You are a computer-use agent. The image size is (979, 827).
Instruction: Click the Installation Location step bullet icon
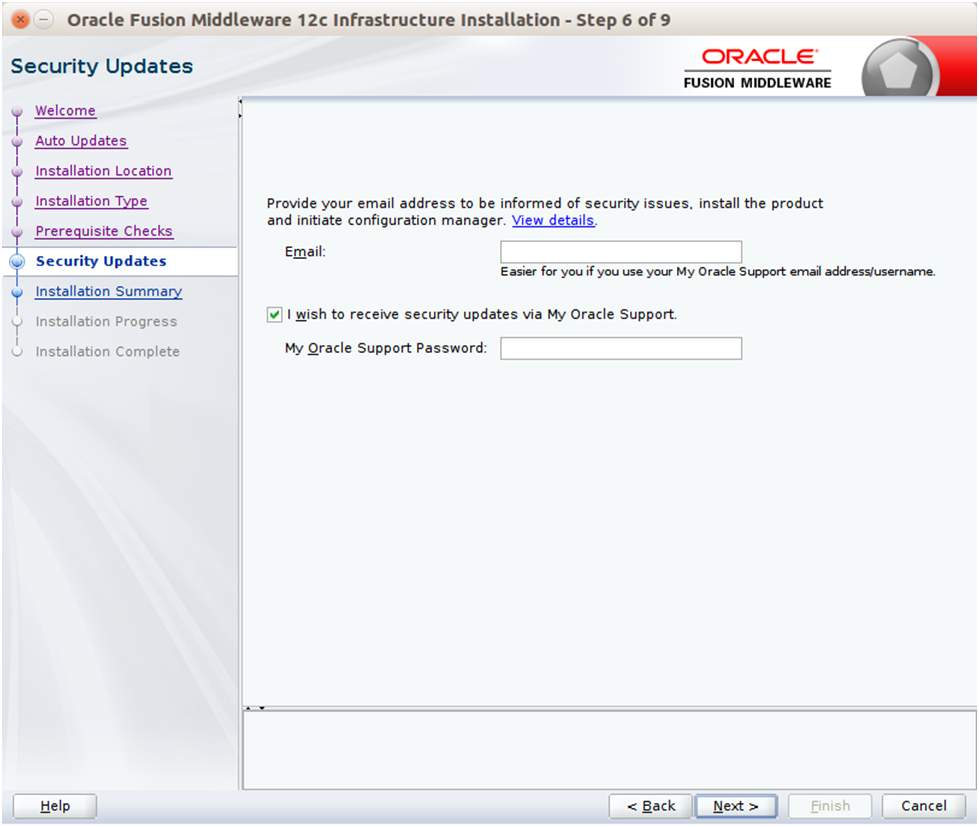coord(17,171)
